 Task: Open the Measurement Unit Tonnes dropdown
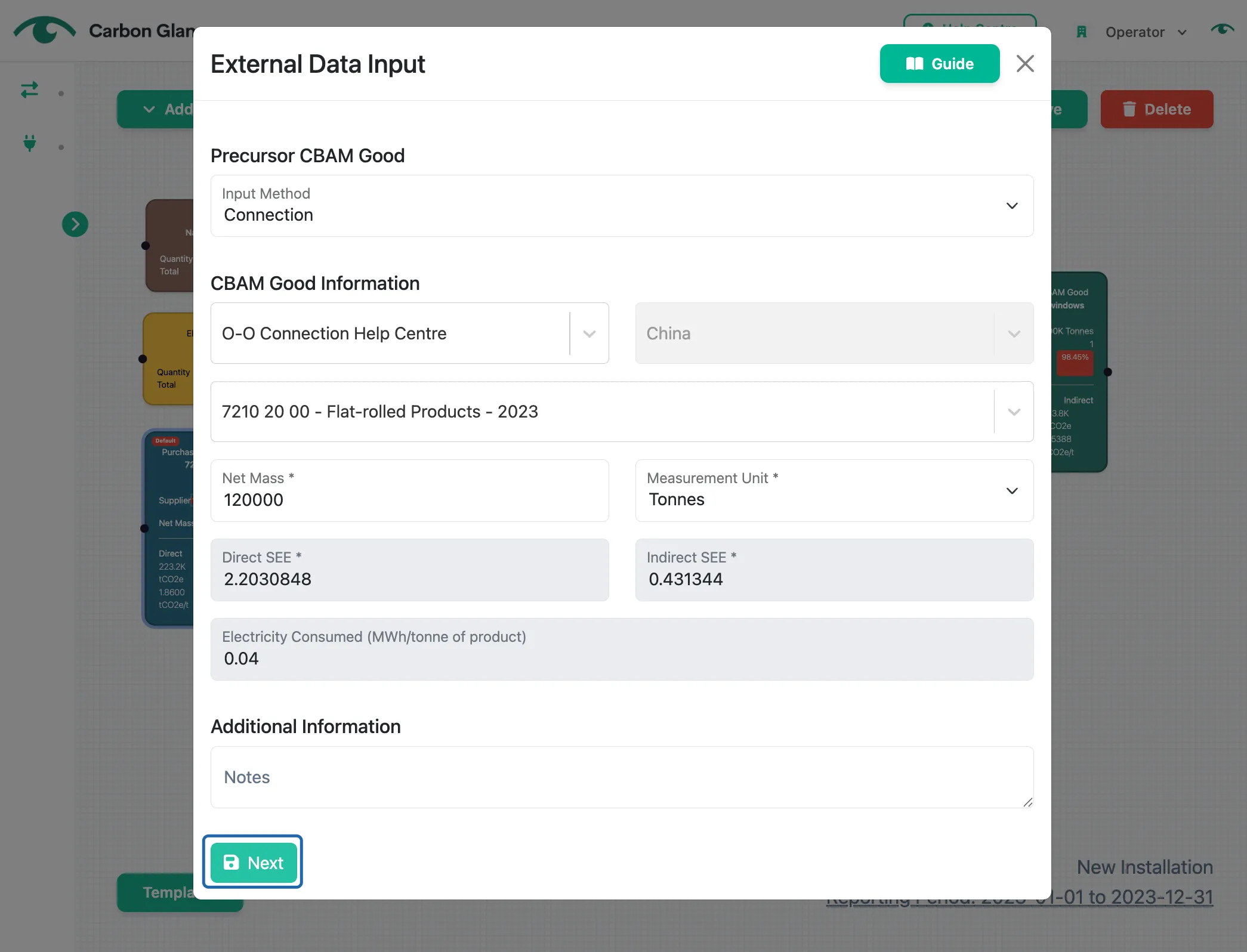pyautogui.click(x=834, y=491)
